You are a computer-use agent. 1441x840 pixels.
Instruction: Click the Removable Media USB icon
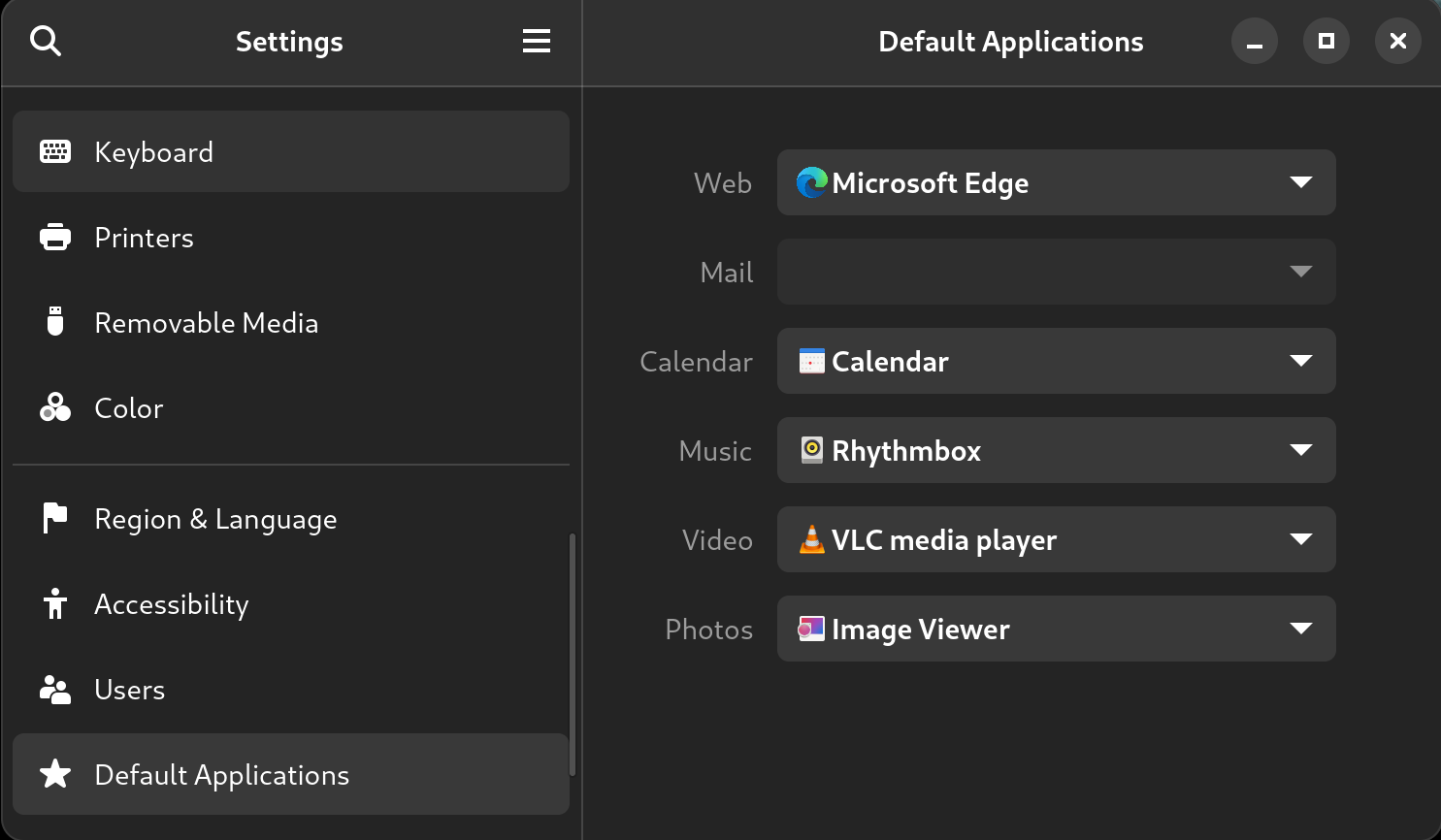(55, 322)
